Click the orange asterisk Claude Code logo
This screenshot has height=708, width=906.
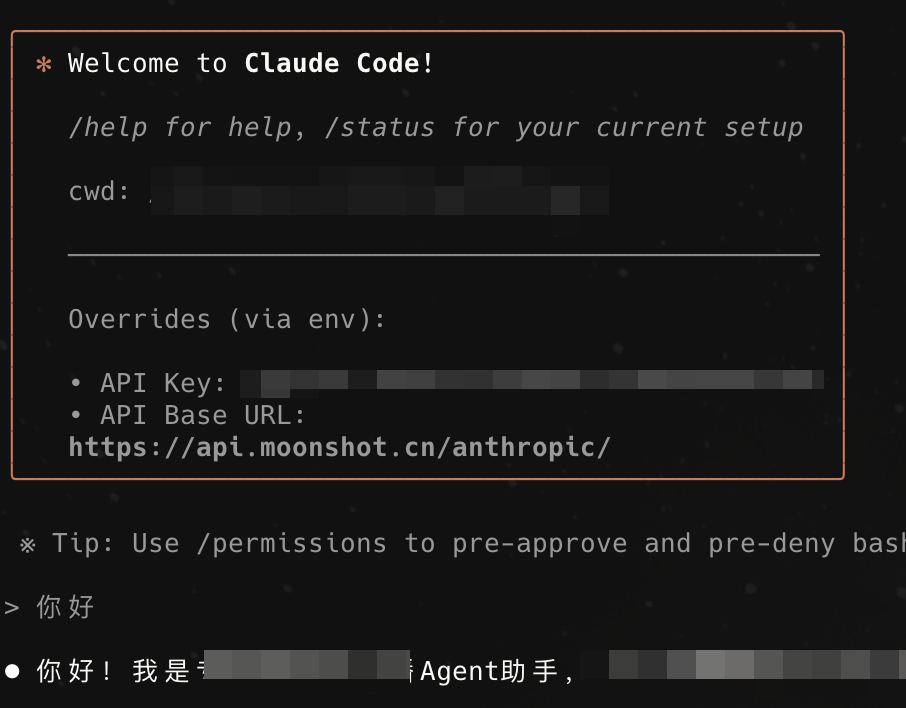coord(43,65)
